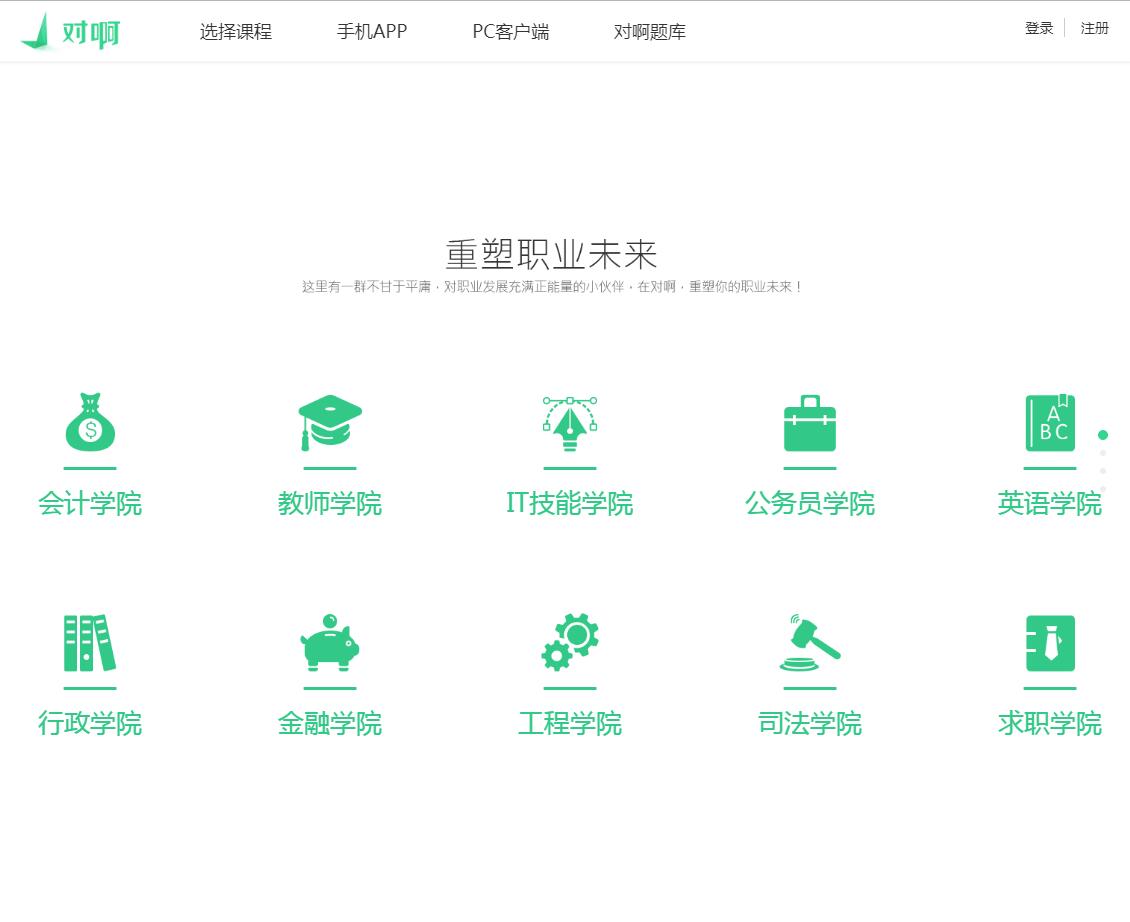Image resolution: width=1130 pixels, height=922 pixels.
Task: Click the graduation cap teacher icon
Action: click(x=330, y=422)
